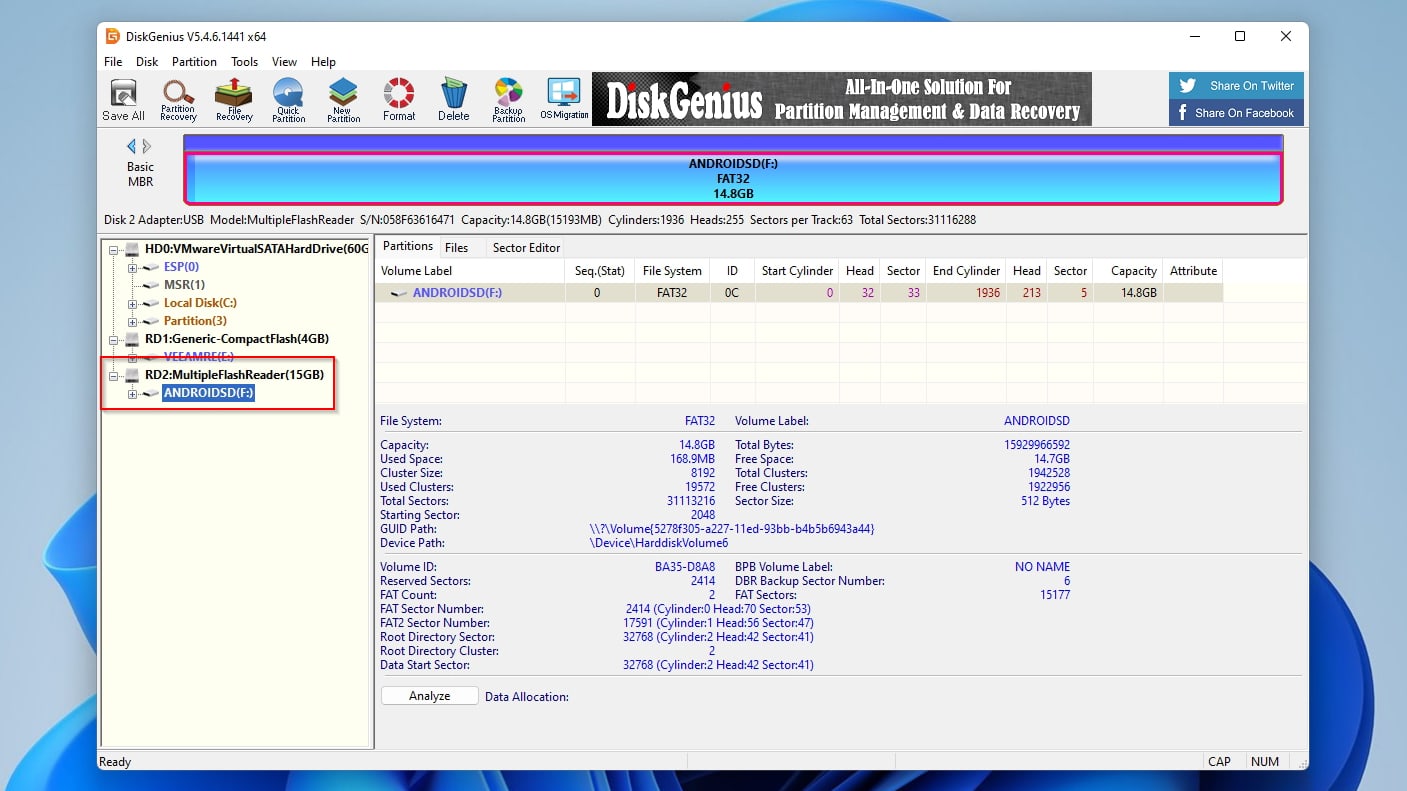Screen dimensions: 1407x791
Task: Open the Tools menu
Action: pyautogui.click(x=244, y=61)
